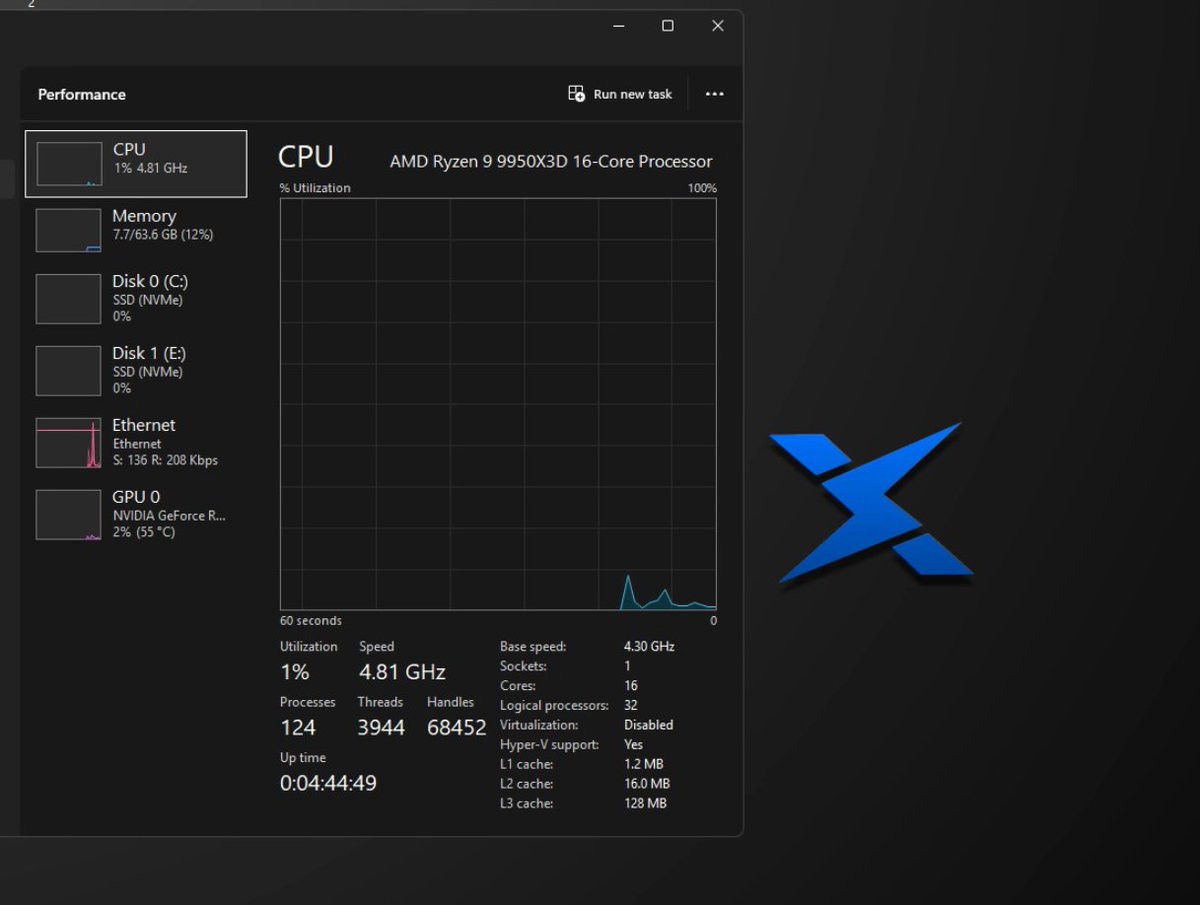Click the Ethernet S: 136 R: 208 Kbps text
1200x905 pixels.
(165, 461)
